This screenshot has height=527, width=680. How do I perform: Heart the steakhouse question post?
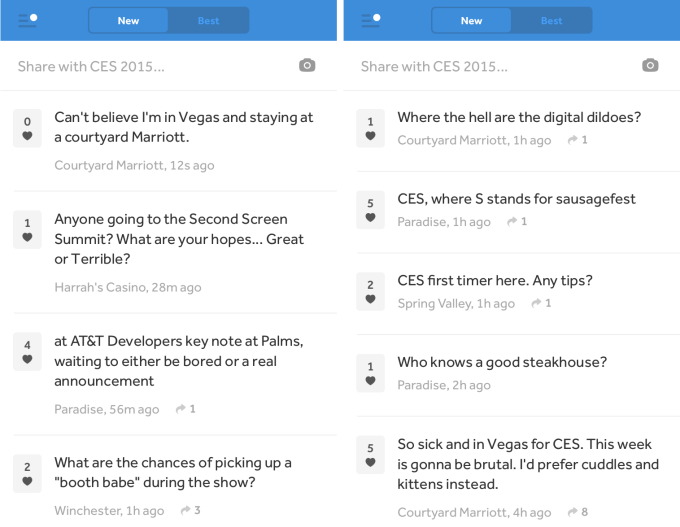point(370,381)
